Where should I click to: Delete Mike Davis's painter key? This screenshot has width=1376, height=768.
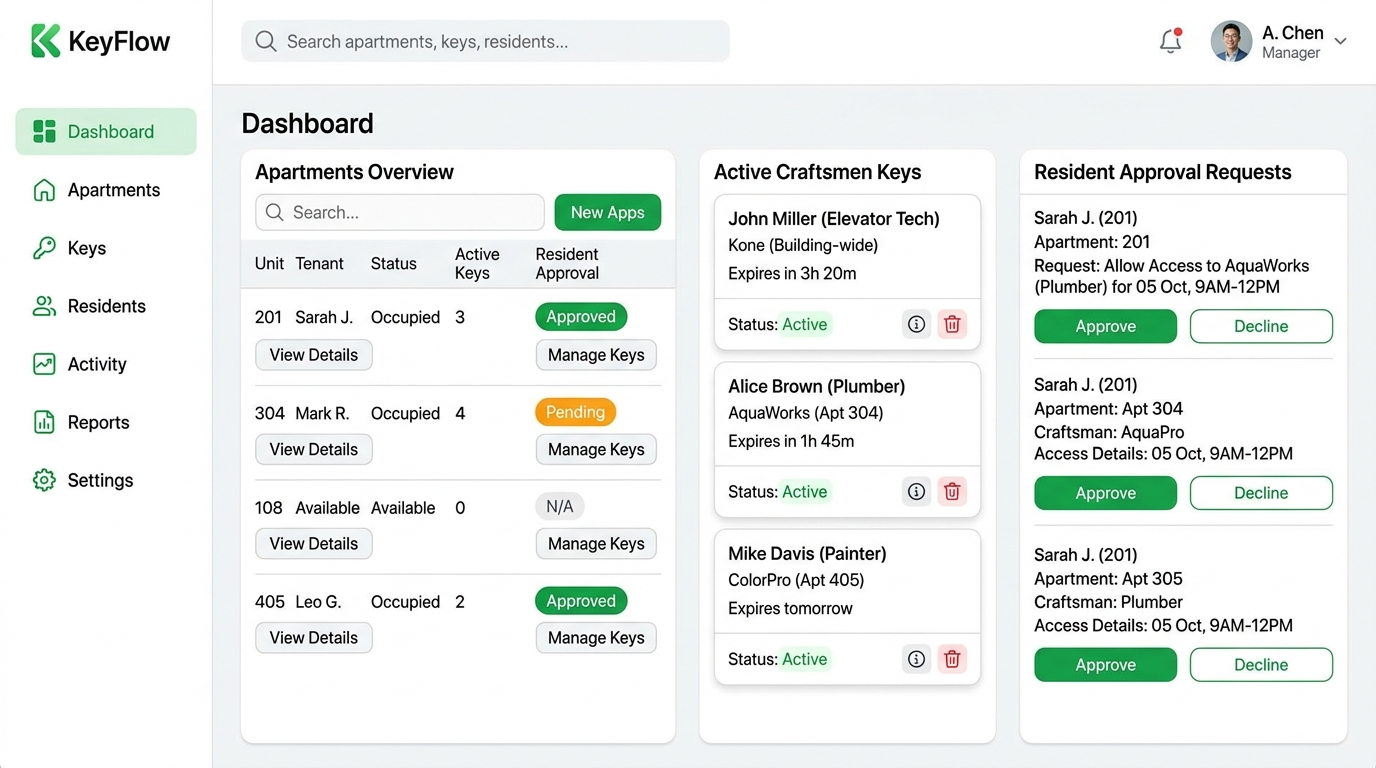pos(952,659)
